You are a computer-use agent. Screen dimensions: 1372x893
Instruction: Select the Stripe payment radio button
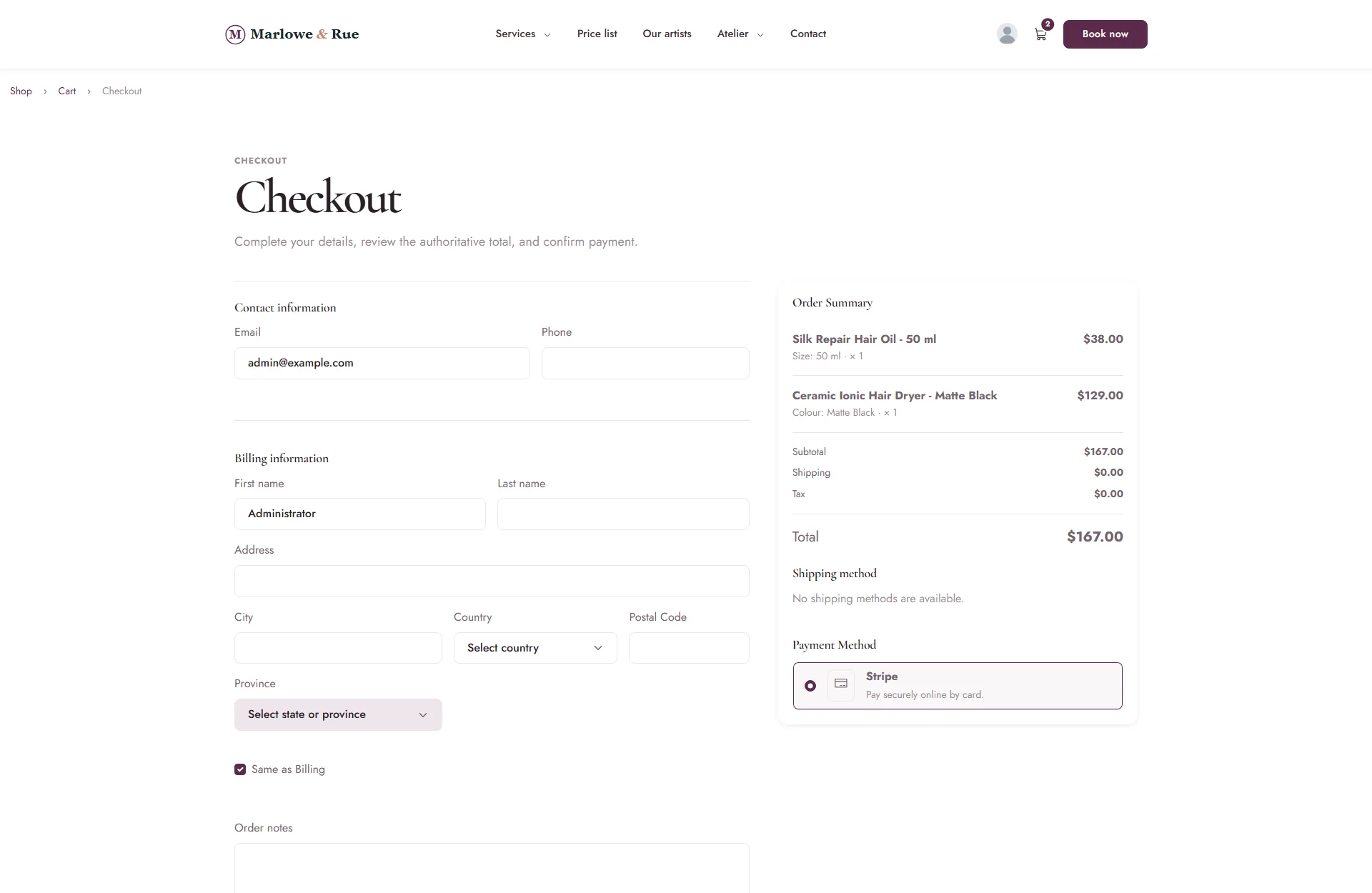pyautogui.click(x=810, y=686)
